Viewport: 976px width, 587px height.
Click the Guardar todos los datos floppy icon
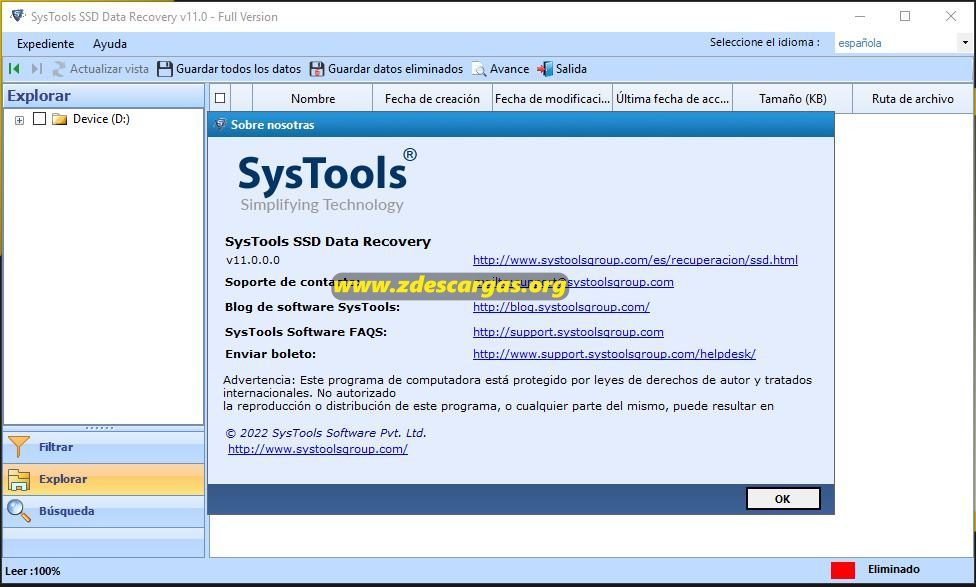coord(165,68)
